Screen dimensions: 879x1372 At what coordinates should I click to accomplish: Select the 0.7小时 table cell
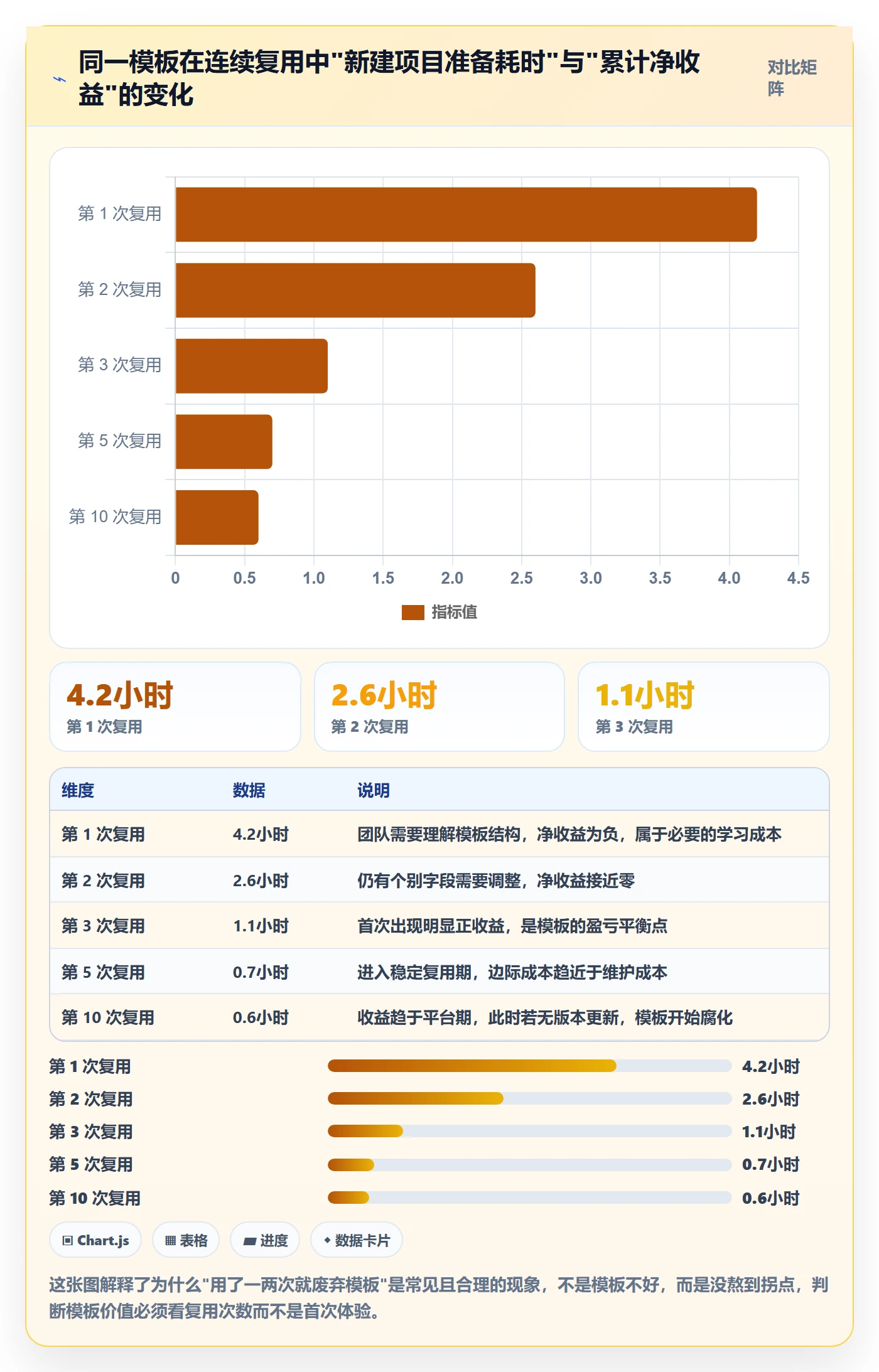(x=261, y=972)
